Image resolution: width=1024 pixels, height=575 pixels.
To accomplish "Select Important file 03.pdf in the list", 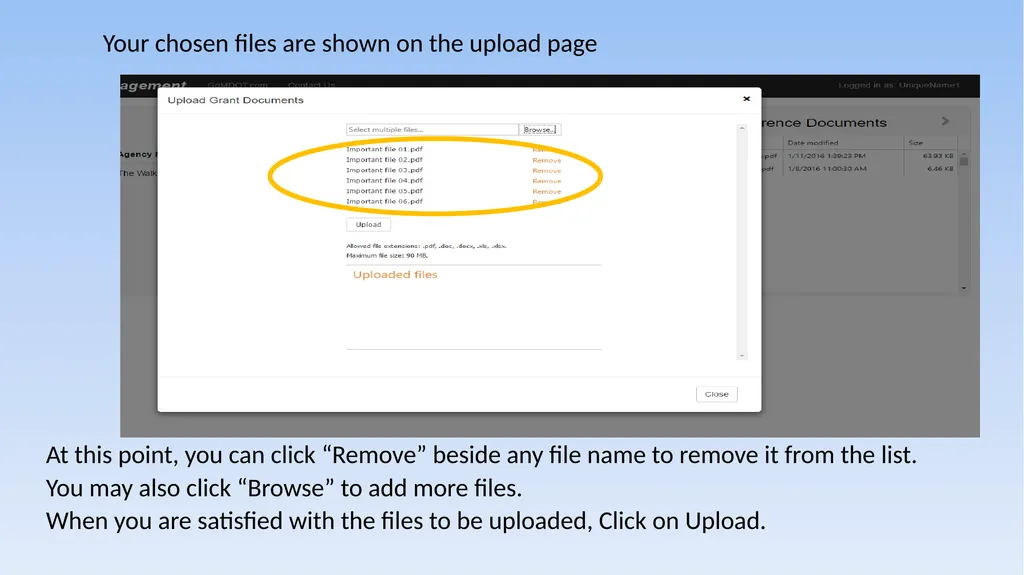I will 385,170.
